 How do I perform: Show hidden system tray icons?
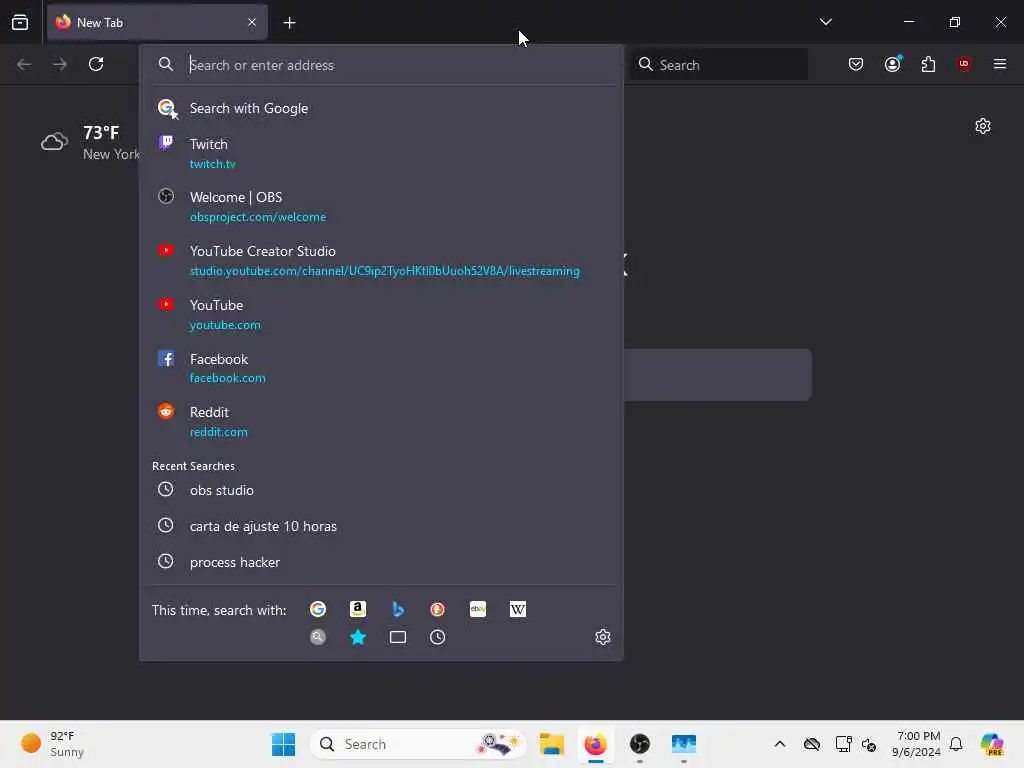click(x=780, y=744)
